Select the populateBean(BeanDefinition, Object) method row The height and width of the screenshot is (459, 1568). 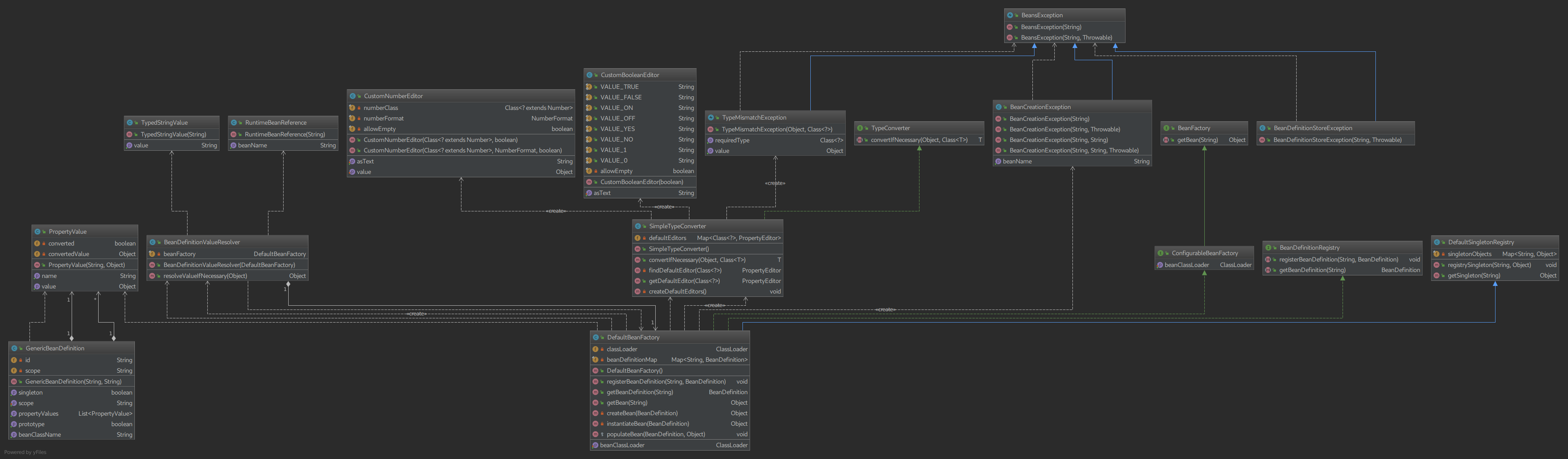656,435
